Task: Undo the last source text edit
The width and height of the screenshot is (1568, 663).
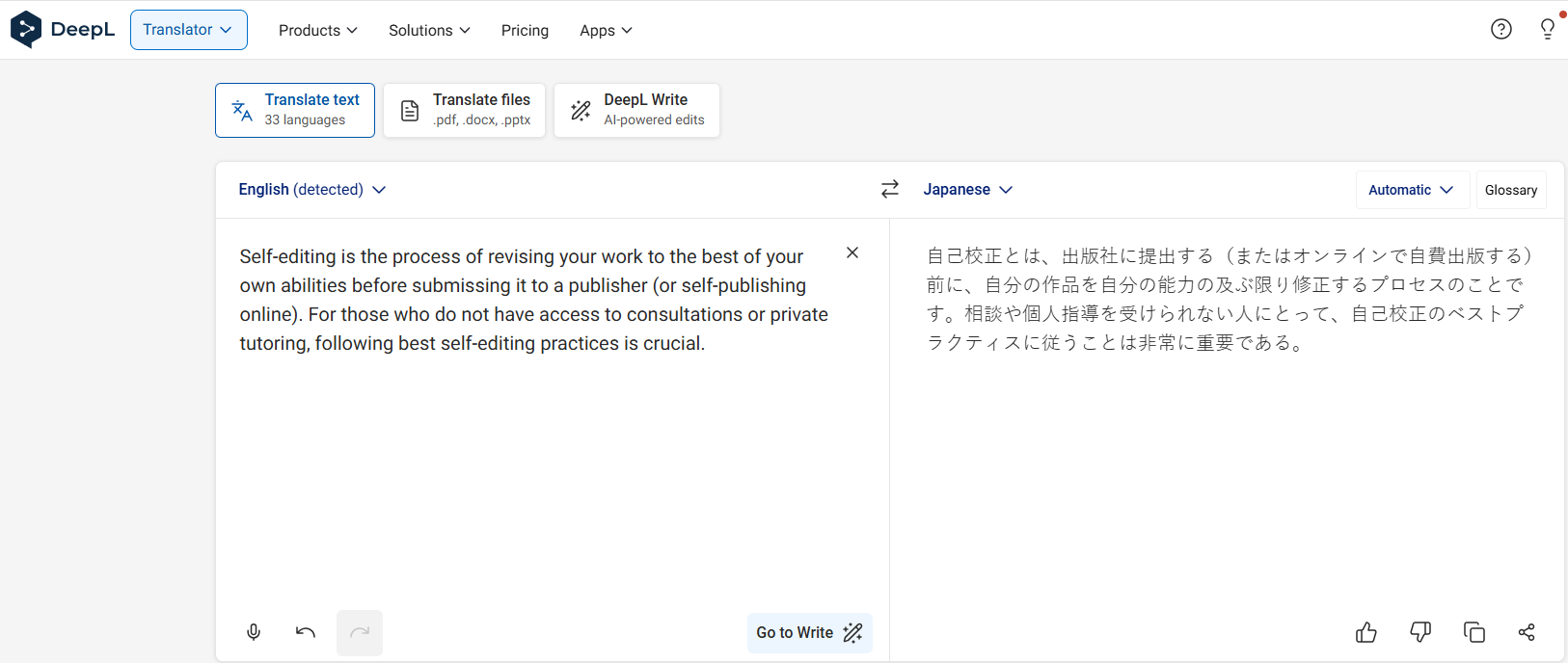Action: click(306, 632)
